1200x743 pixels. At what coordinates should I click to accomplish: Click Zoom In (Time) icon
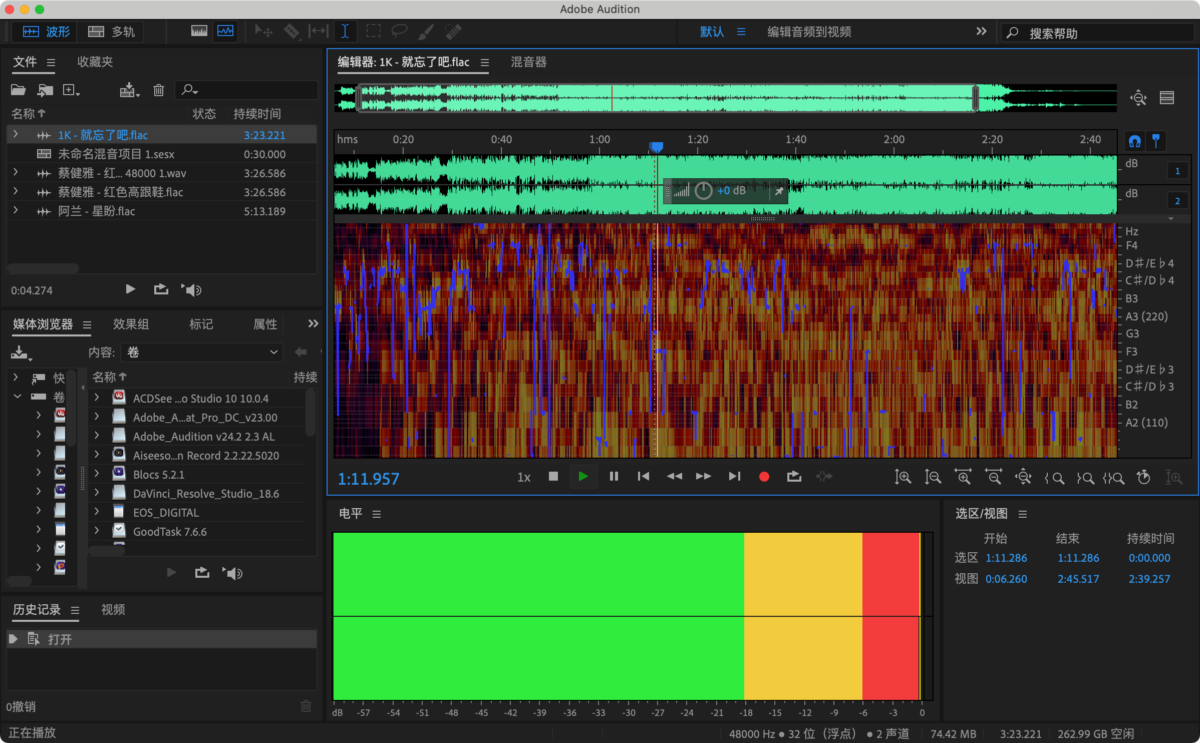[963, 478]
